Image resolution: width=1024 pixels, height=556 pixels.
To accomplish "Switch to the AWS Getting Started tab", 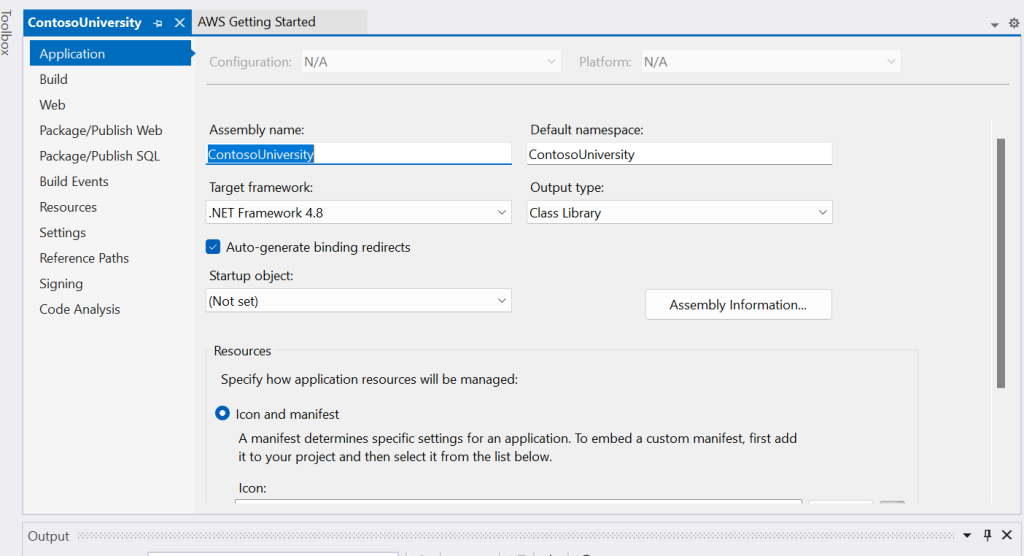I will (257, 22).
